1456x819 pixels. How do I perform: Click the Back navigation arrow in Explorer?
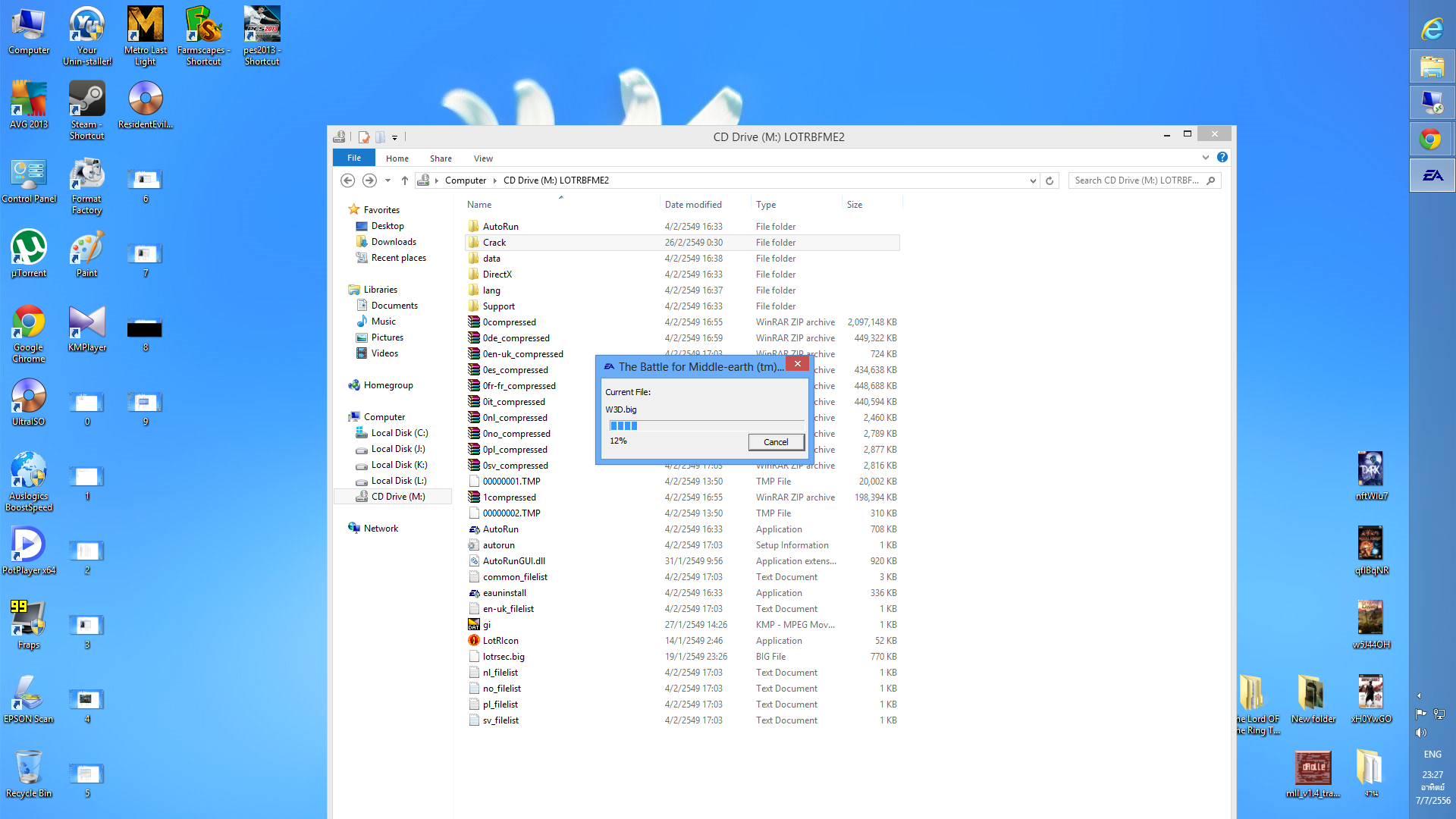(347, 180)
